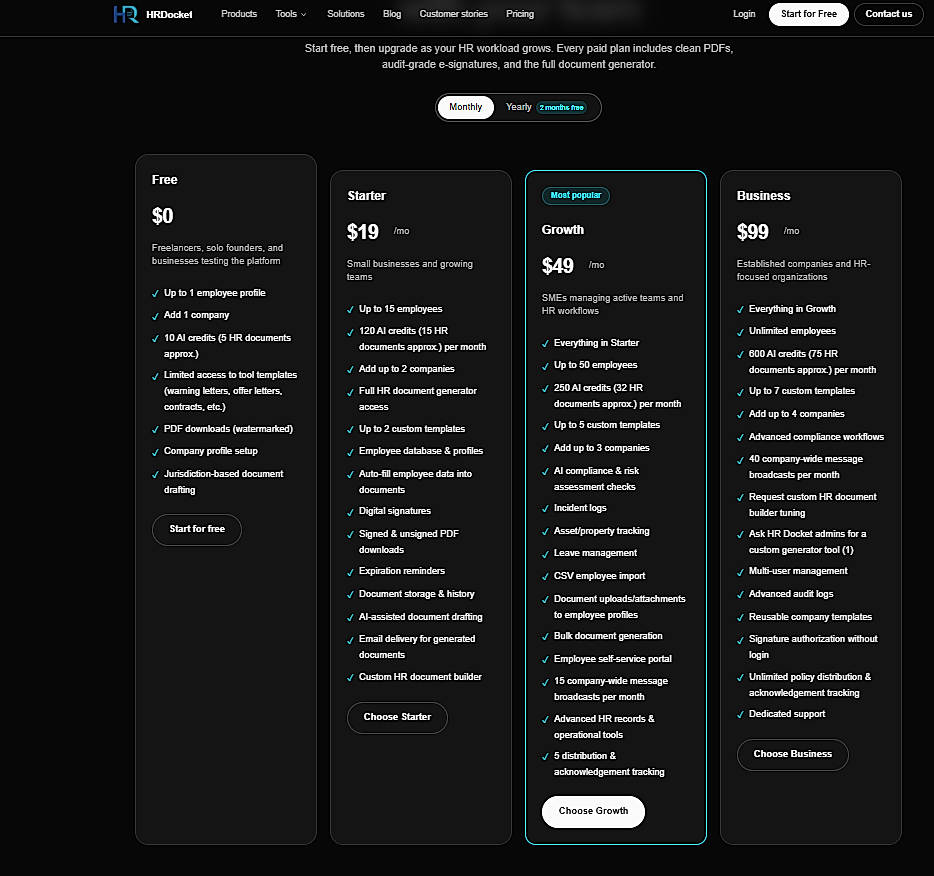Navigate to Pricing
934x876 pixels.
pyautogui.click(x=520, y=14)
